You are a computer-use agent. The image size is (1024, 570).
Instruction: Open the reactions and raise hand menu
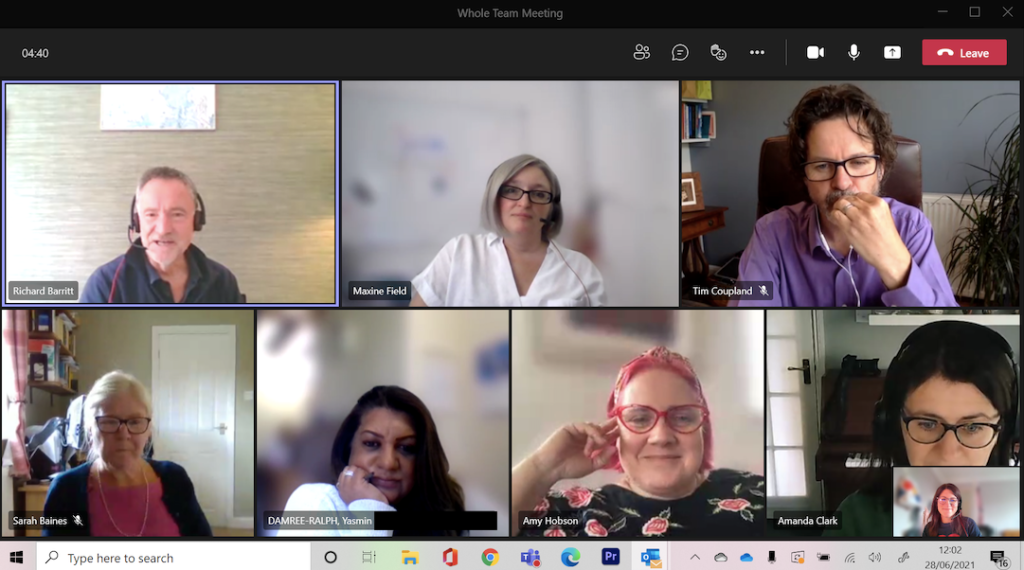[718, 53]
